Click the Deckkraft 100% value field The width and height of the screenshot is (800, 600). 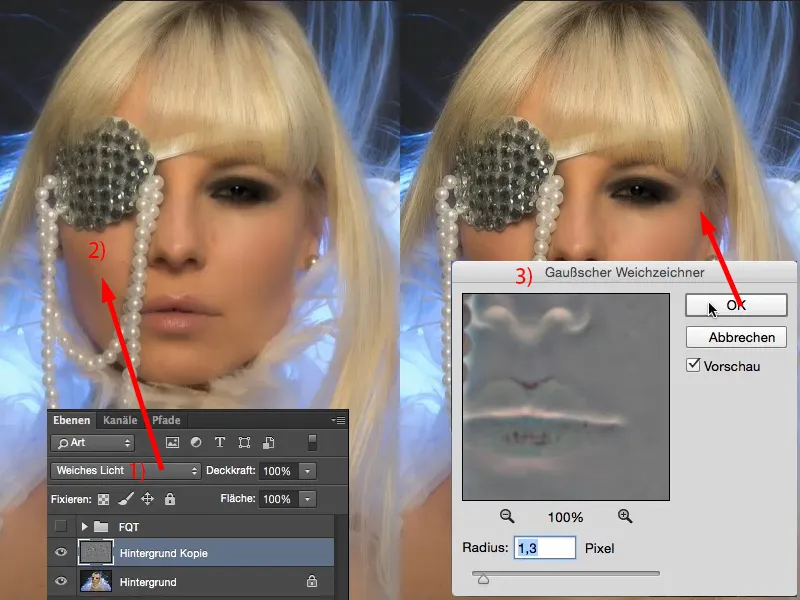279,471
